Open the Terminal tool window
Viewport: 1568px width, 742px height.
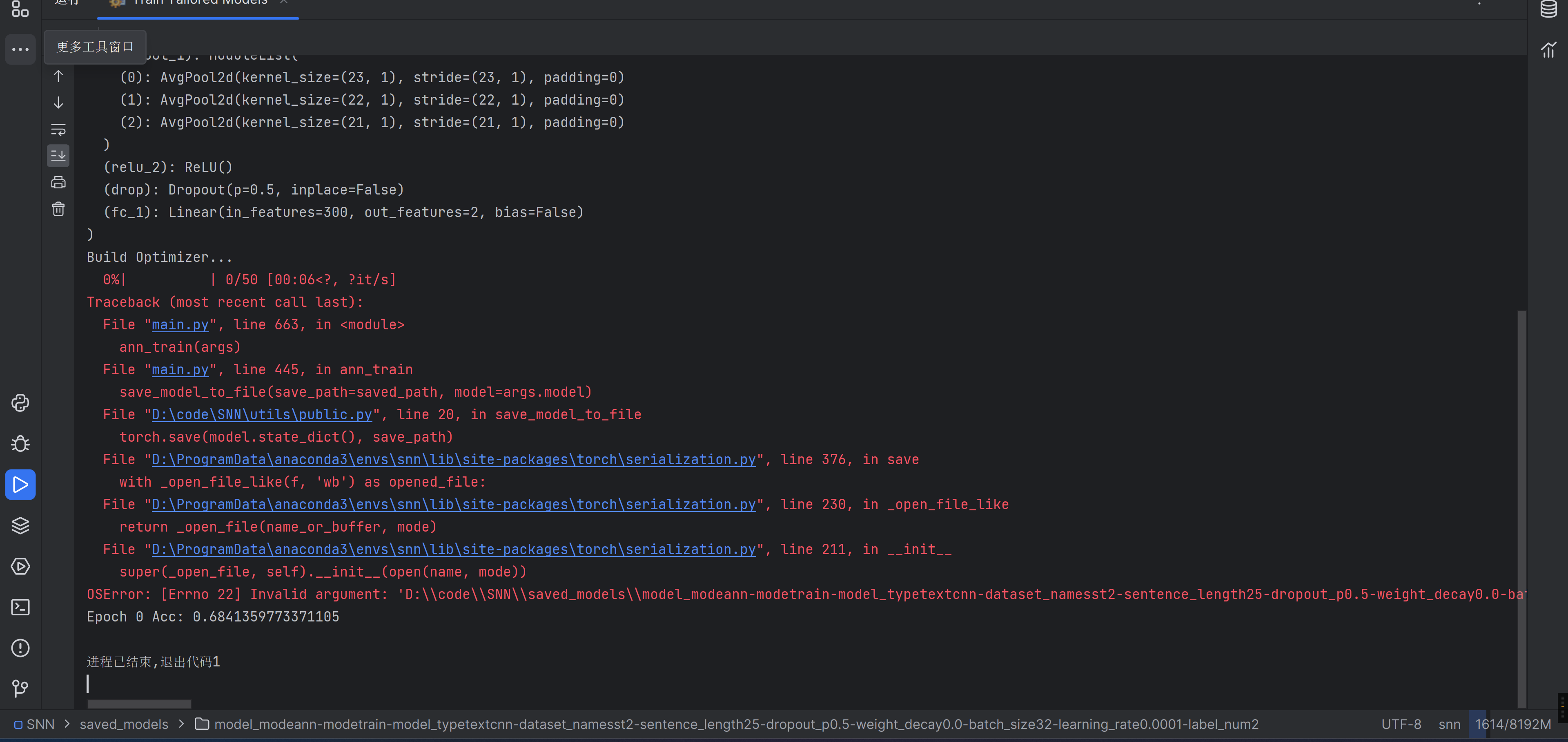click(20, 607)
